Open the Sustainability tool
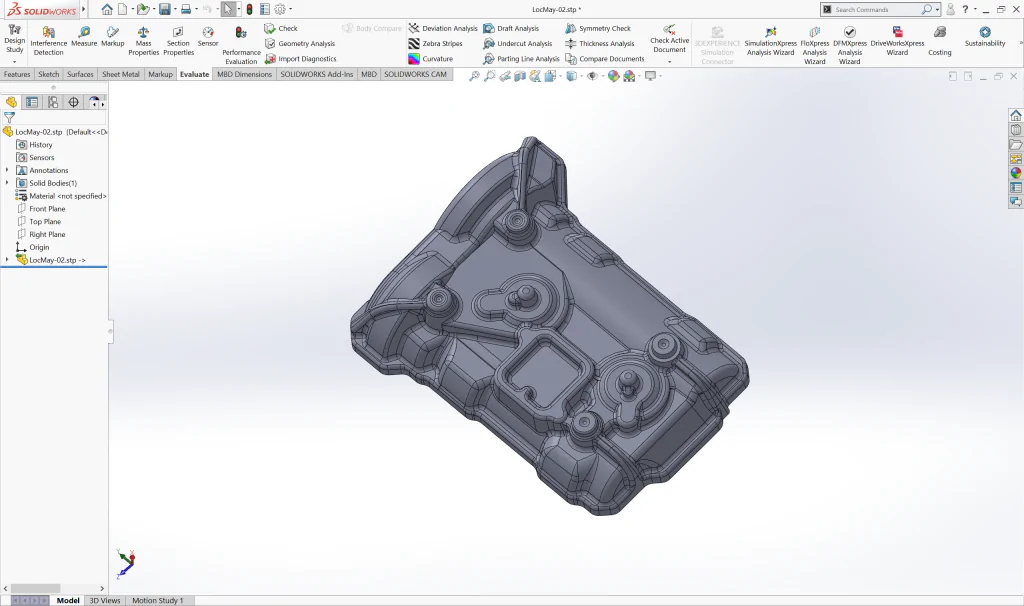The image size is (1024, 606). (985, 36)
